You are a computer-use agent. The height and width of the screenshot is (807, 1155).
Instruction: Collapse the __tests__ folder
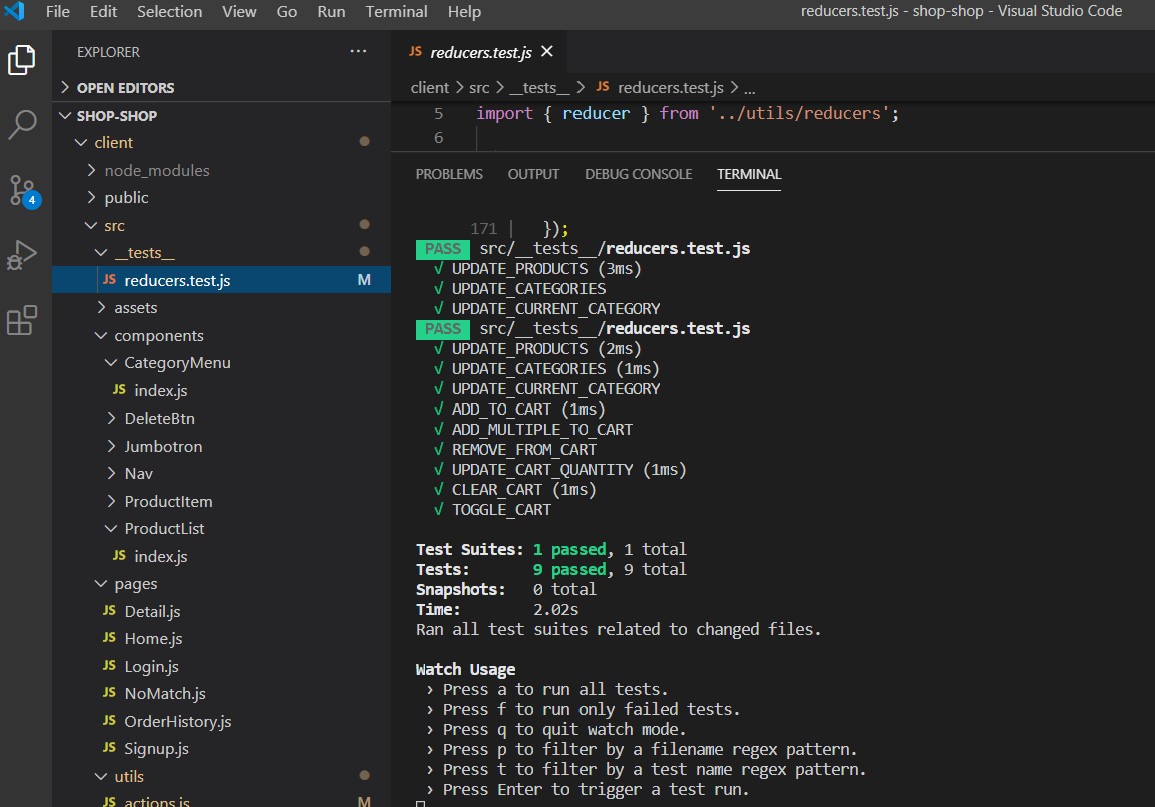[x=101, y=253]
